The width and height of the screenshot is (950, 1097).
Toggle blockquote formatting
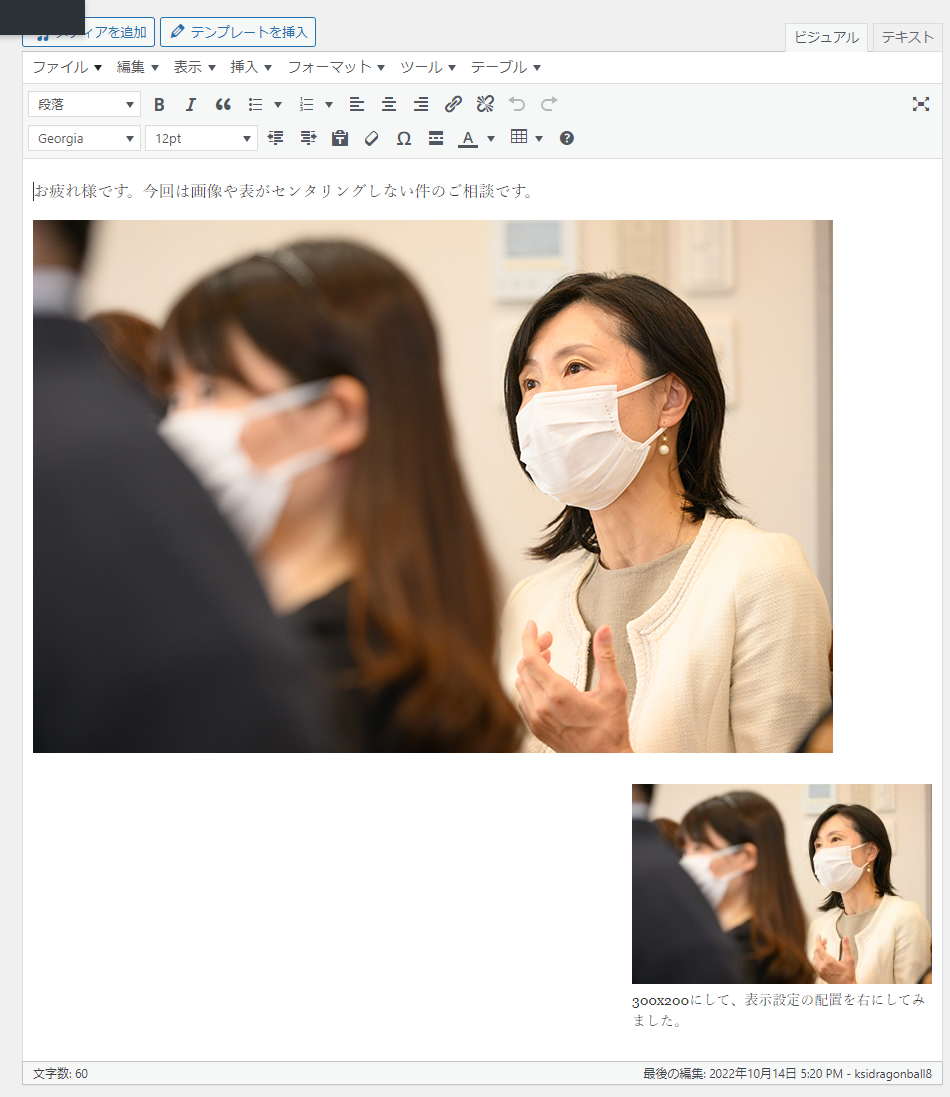pyautogui.click(x=223, y=104)
